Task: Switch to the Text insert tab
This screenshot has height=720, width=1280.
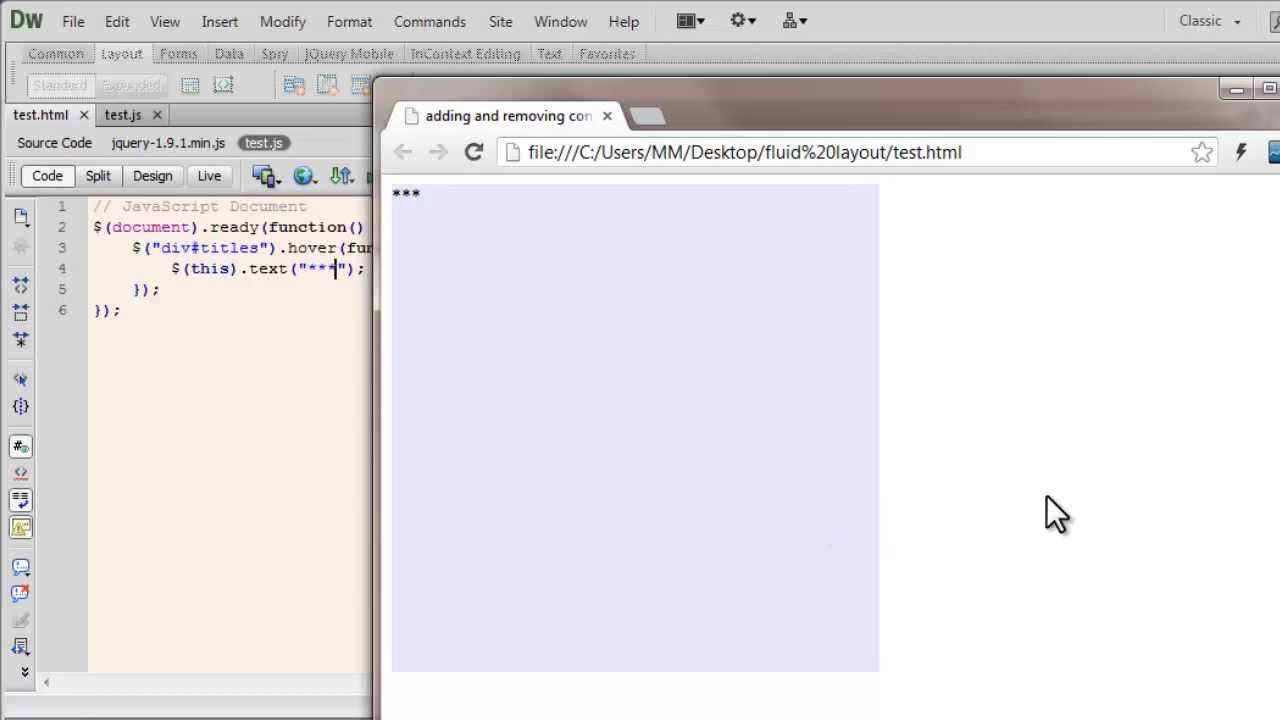Action: (x=550, y=54)
